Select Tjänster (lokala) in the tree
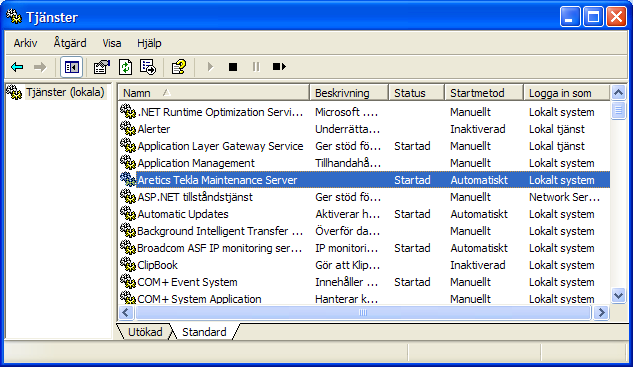The image size is (633, 367). pos(65,92)
